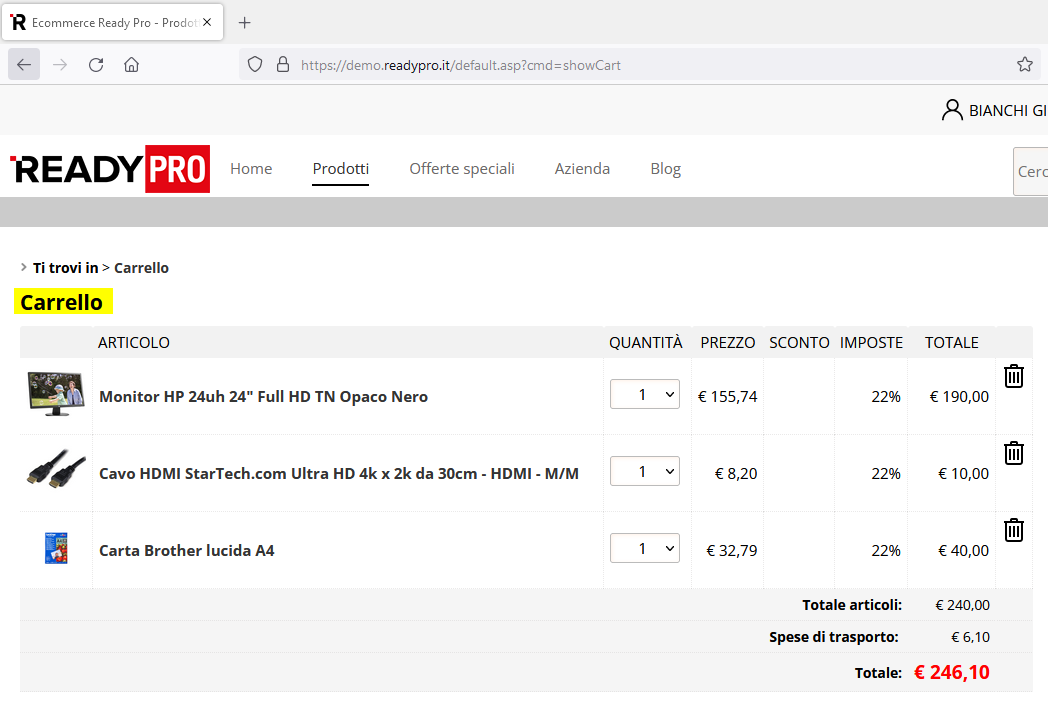Open the Prodotti menu item
Viewport: 1048px width, 702px height.
(341, 168)
